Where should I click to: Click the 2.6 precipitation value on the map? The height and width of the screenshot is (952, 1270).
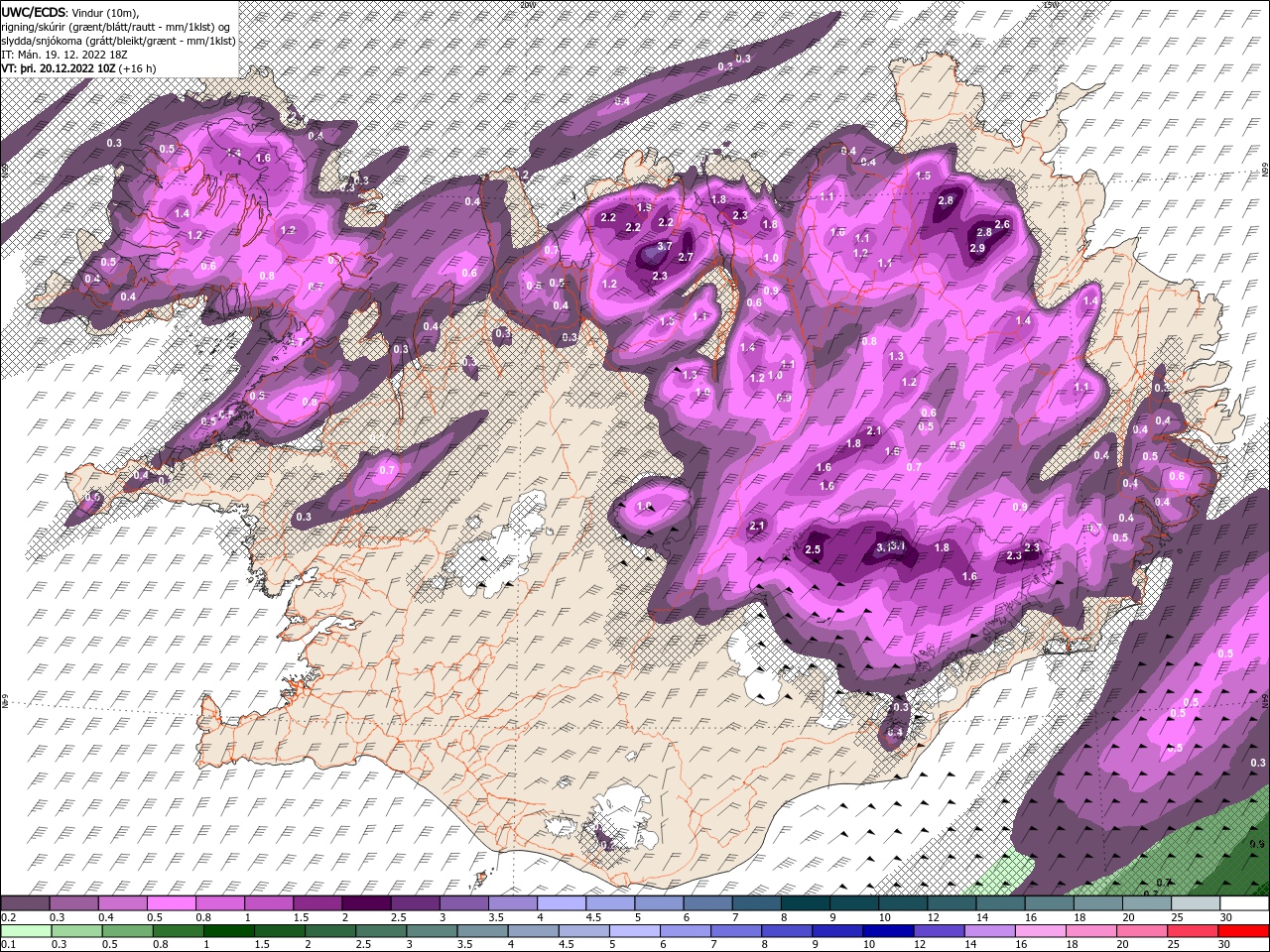1002,225
